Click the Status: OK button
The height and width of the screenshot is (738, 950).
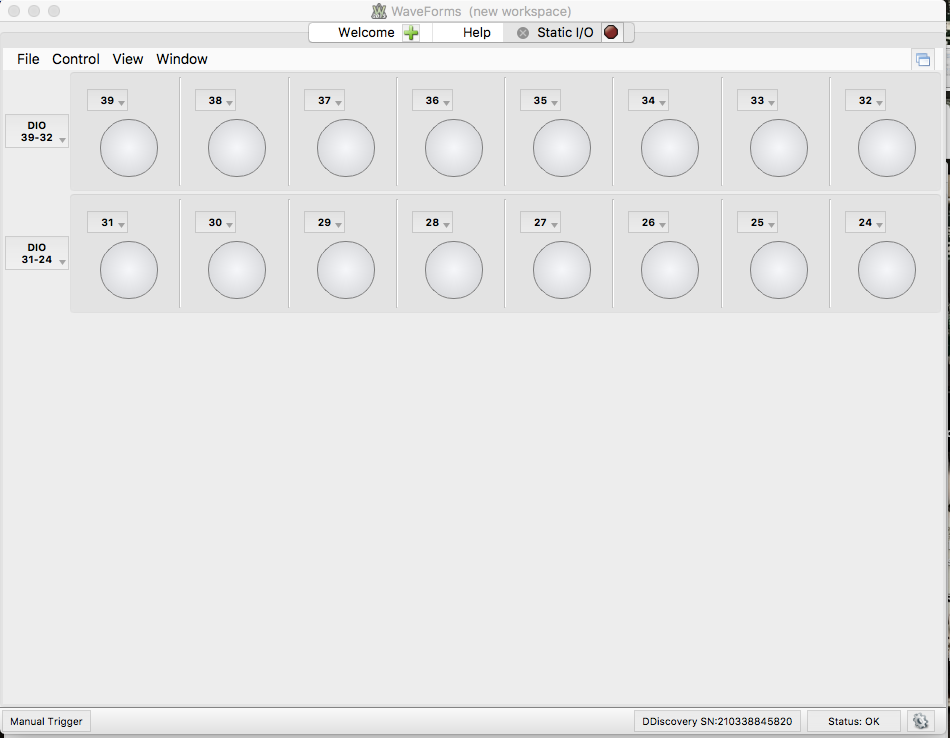pyautogui.click(x=854, y=721)
